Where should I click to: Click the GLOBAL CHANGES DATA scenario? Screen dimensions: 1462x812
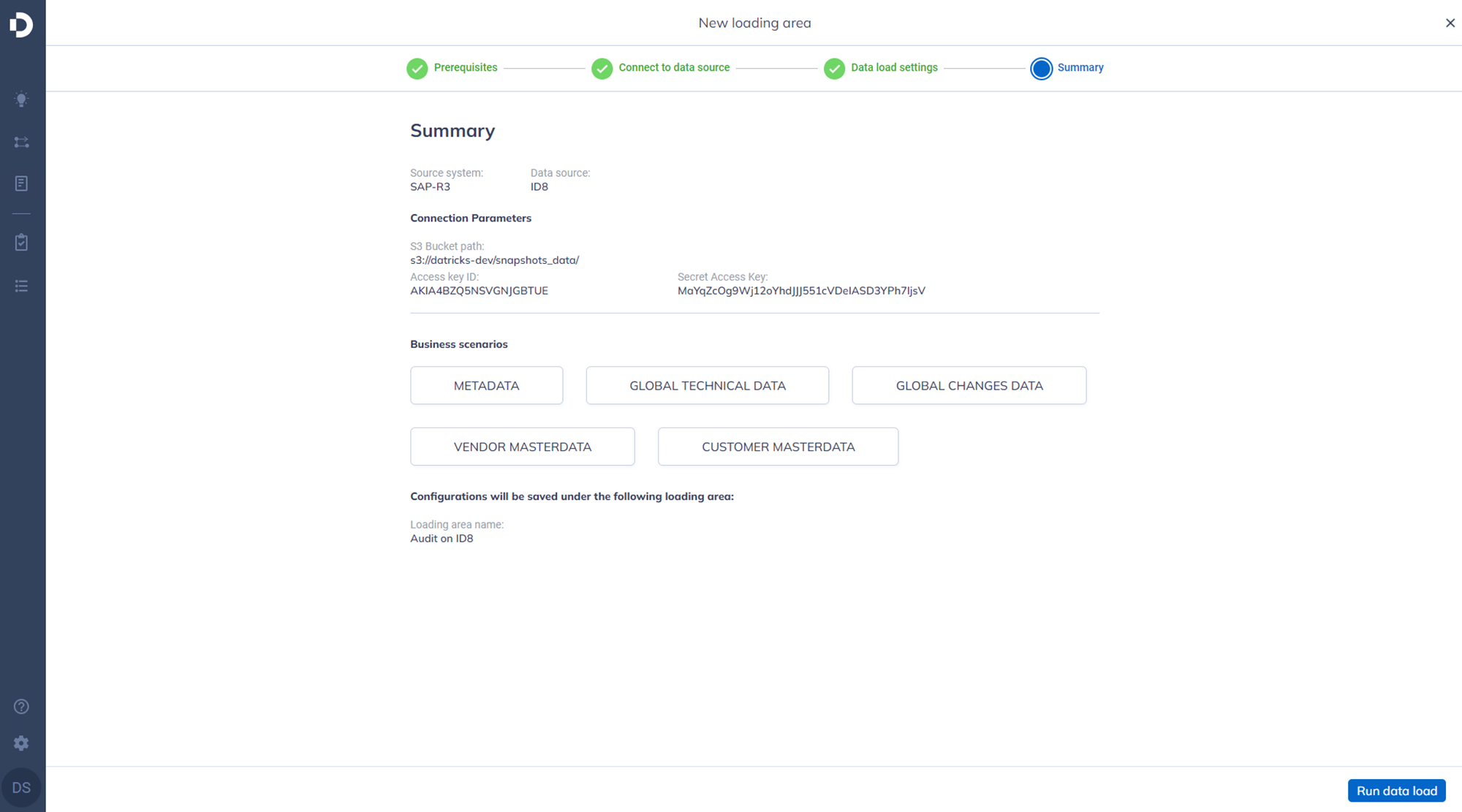969,385
